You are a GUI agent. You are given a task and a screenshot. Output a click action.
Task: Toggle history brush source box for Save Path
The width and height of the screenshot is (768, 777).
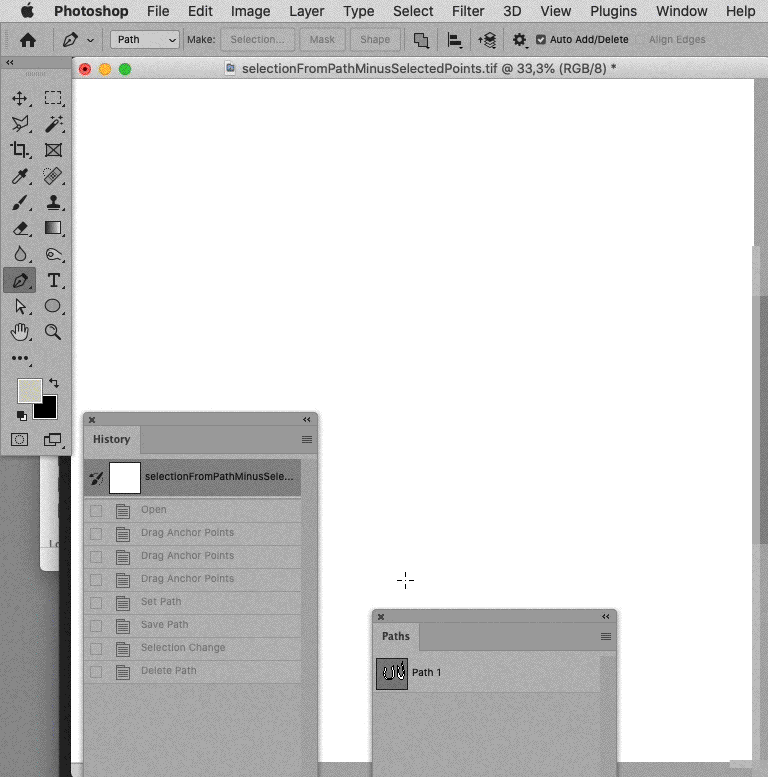pos(96,625)
